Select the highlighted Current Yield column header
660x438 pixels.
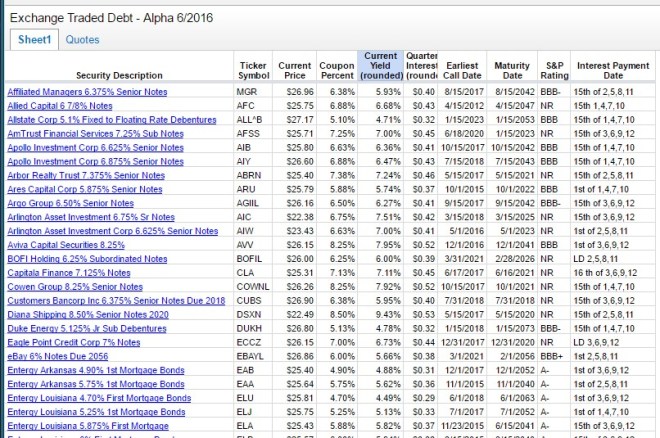point(381,66)
